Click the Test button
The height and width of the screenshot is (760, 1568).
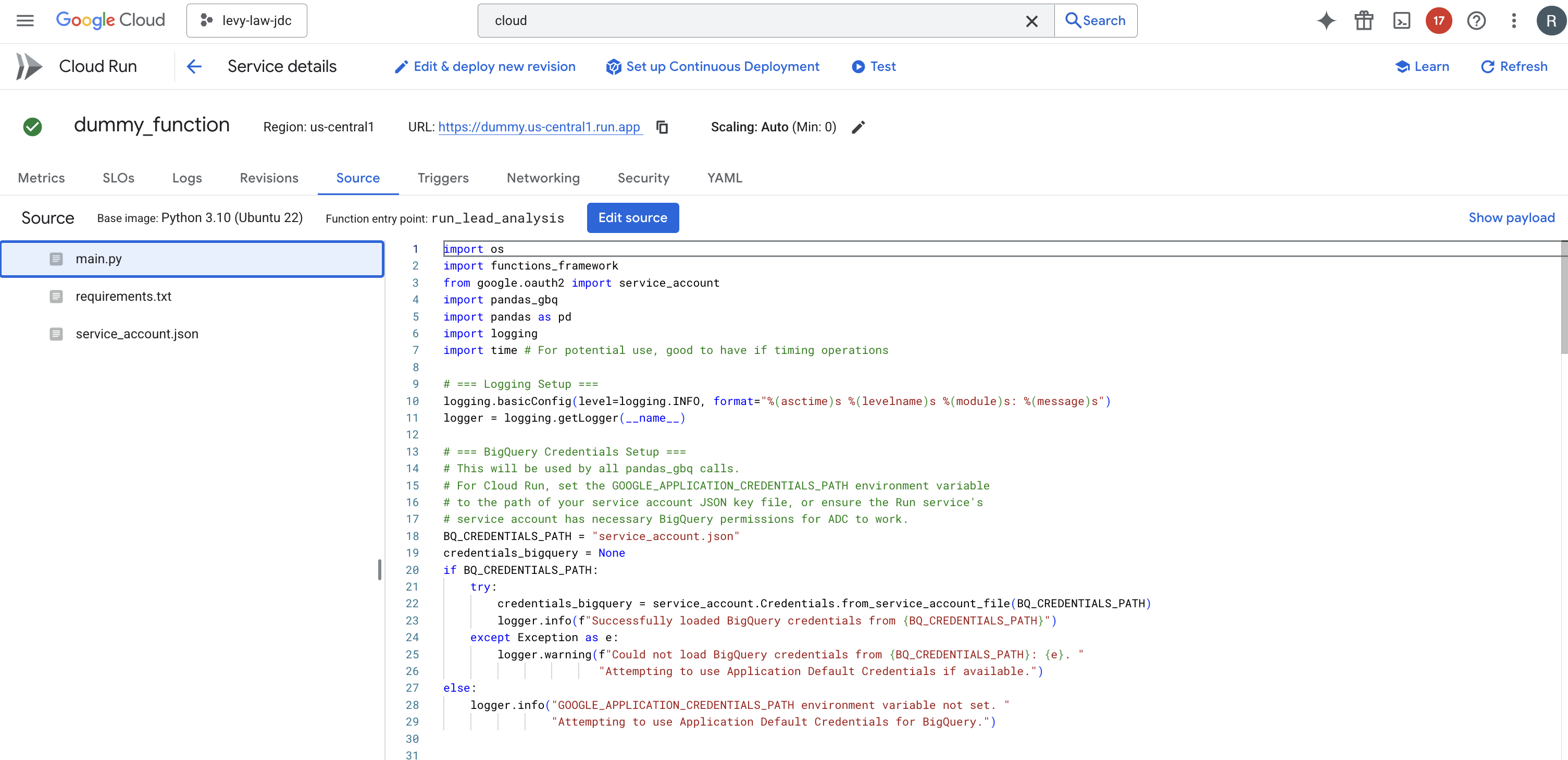tap(874, 66)
